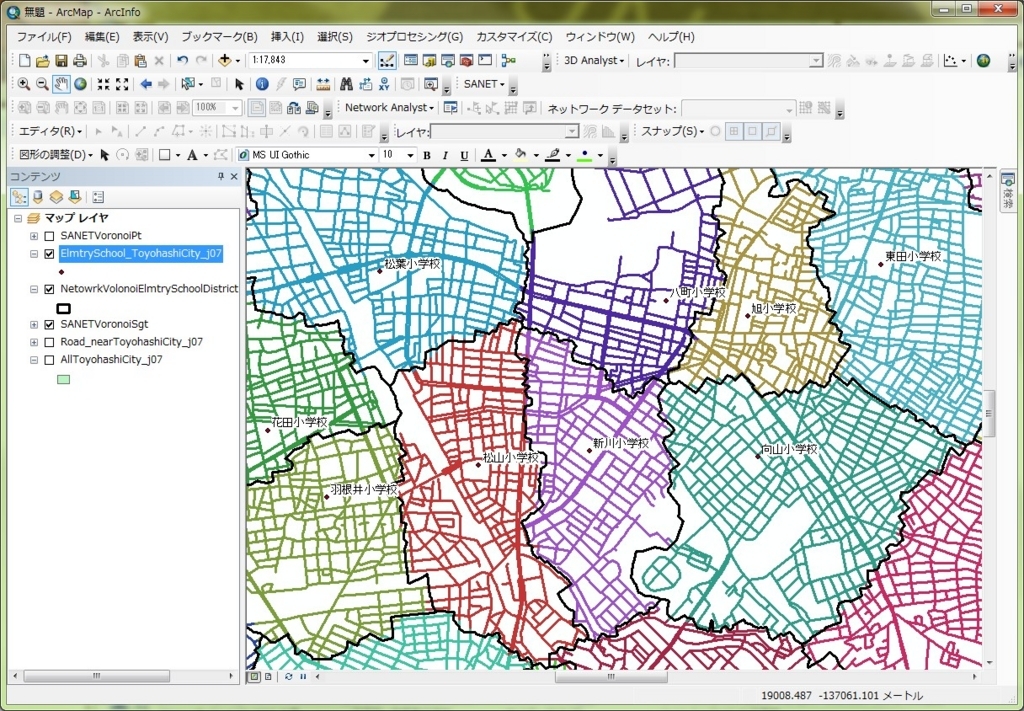Click the Save document icon
This screenshot has height=711, width=1024.
point(61,61)
